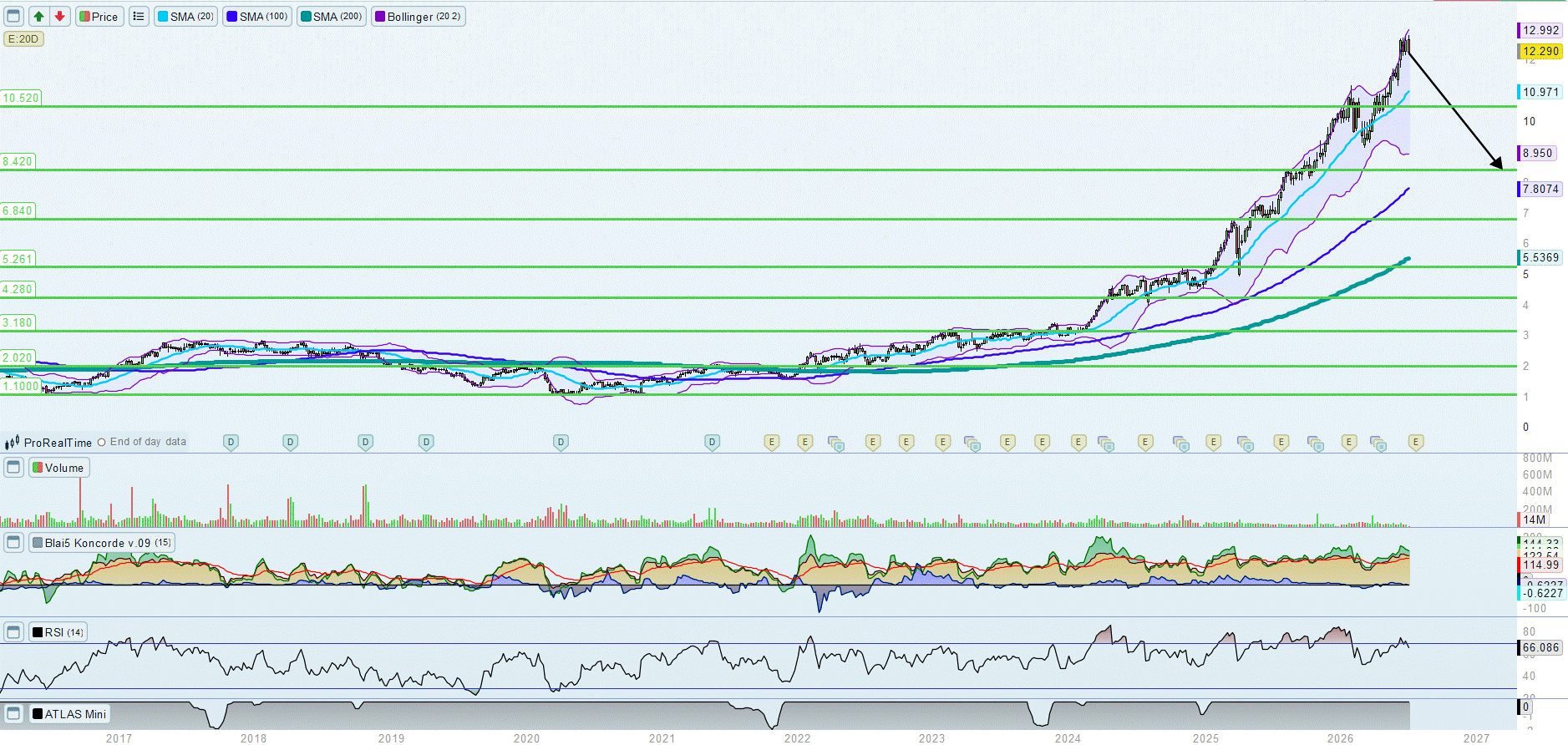Open the SMA (100) indicator settings
This screenshot has width=1568, height=745.
pos(257,17)
